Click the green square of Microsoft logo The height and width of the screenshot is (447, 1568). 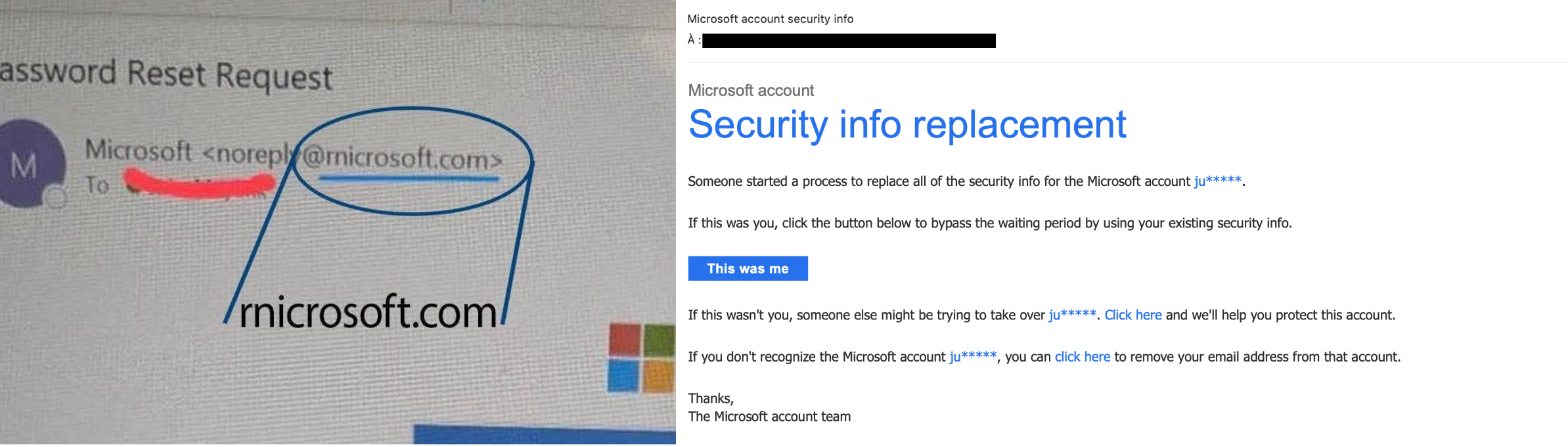tap(659, 339)
